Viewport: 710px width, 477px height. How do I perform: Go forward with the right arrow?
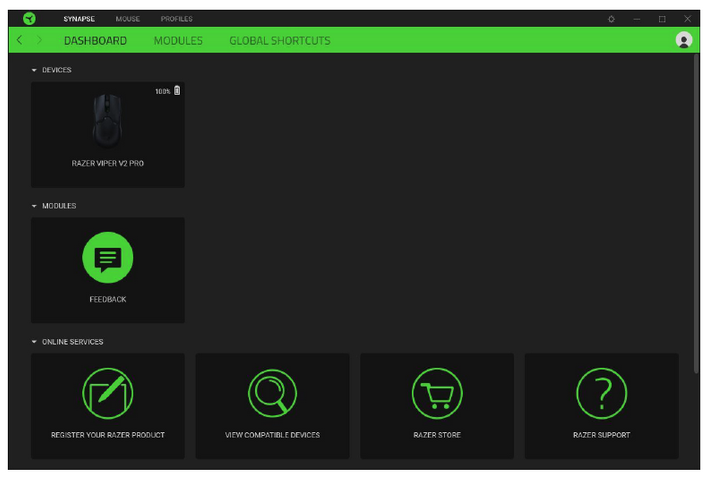[x=39, y=40]
